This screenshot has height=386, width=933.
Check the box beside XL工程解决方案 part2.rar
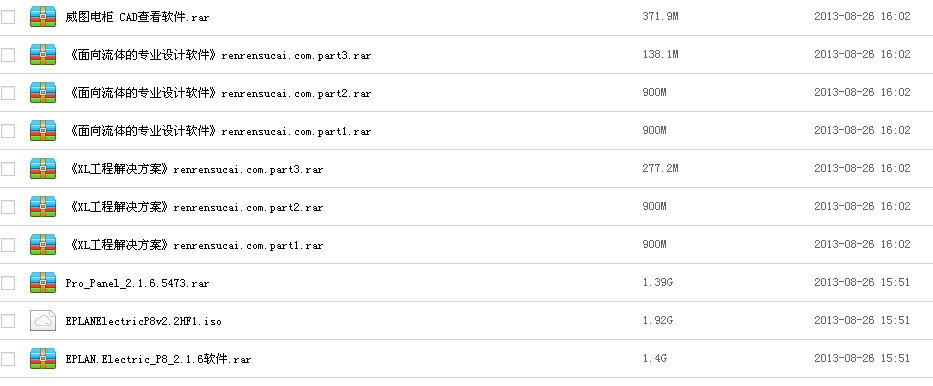(8, 207)
